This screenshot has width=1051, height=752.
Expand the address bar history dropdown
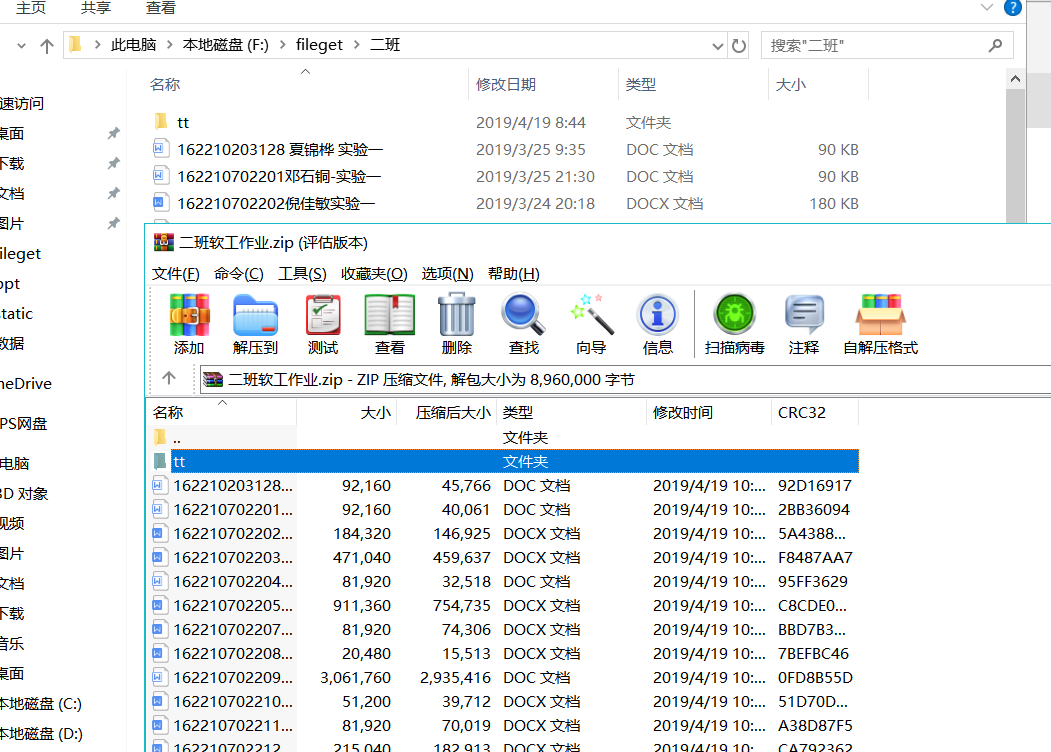717,45
